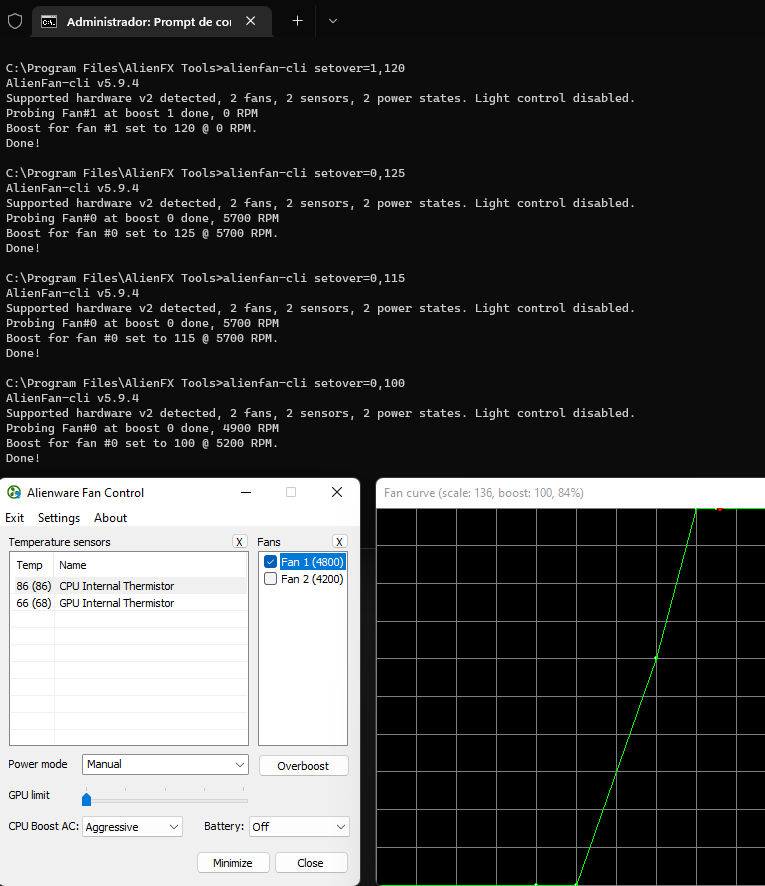Click the shield icon in the terminal title bar
765x886 pixels.
click(15, 21)
